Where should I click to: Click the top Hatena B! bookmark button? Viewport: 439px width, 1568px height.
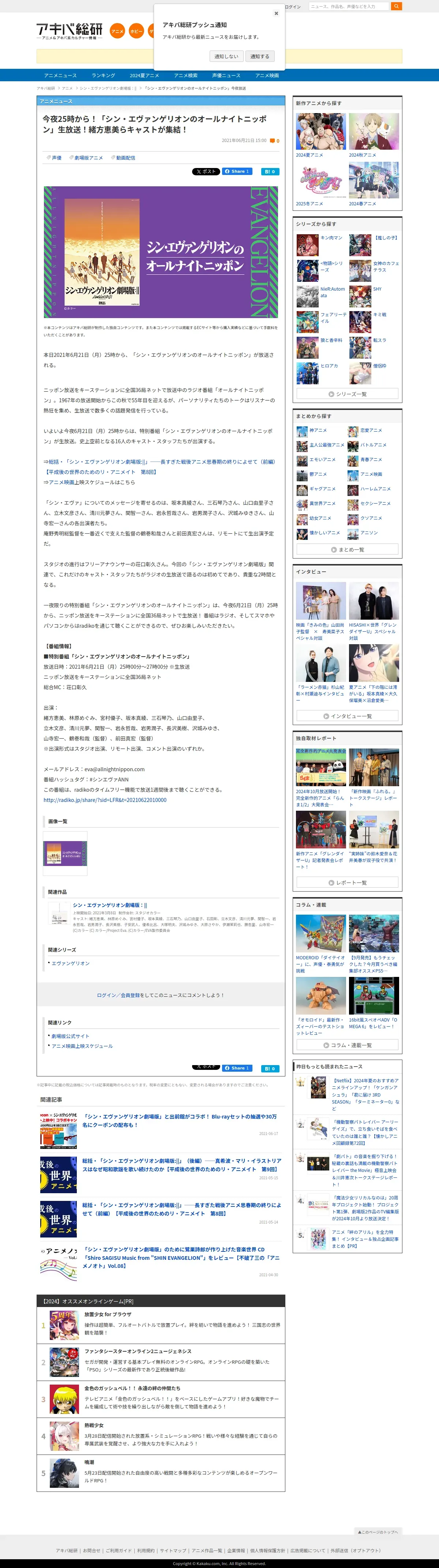coord(270,172)
